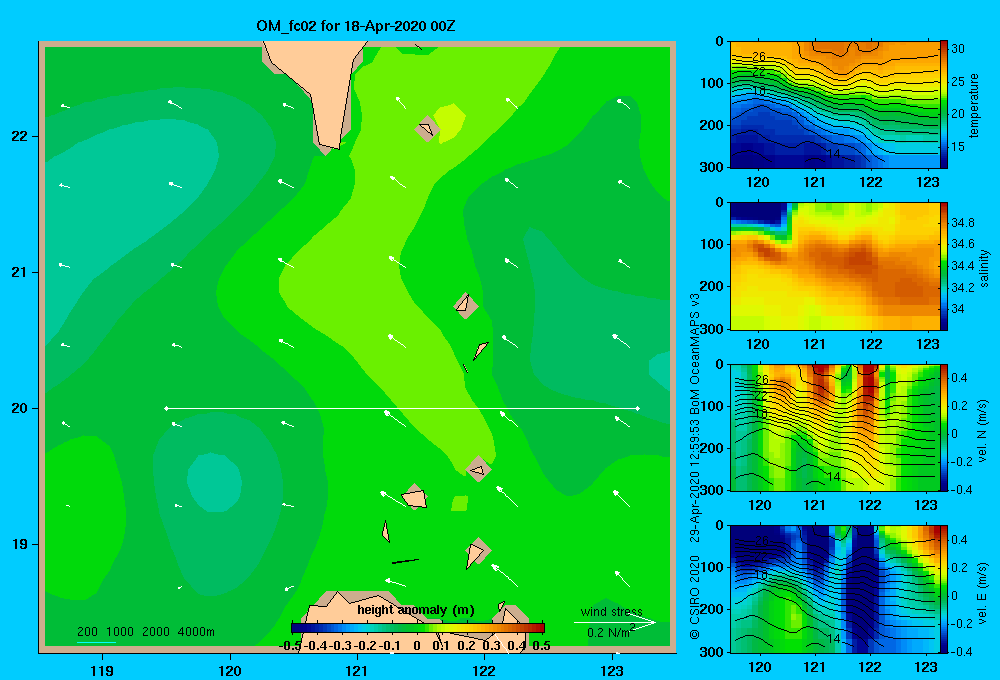The width and height of the screenshot is (1000, 680).
Task: Click longitude tick label 119 on the map
Action: (102, 670)
